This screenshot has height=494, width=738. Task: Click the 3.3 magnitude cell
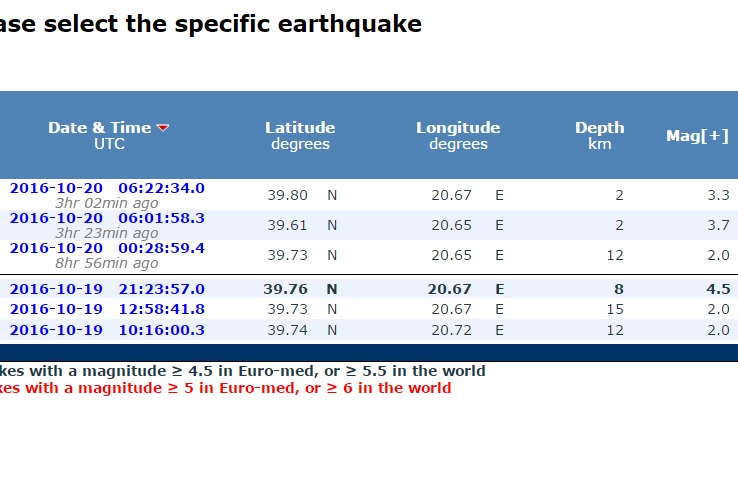coord(718,195)
